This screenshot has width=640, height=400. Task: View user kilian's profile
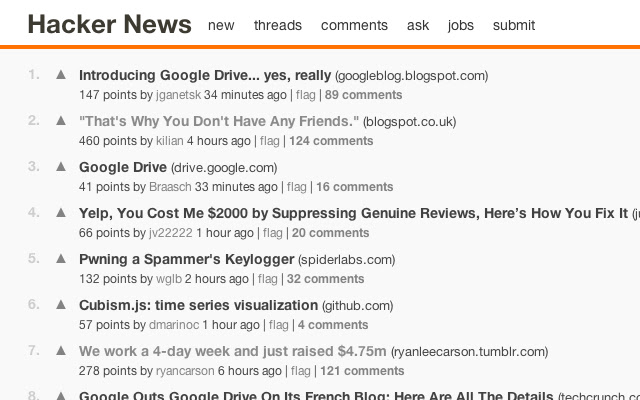[x=170, y=141]
